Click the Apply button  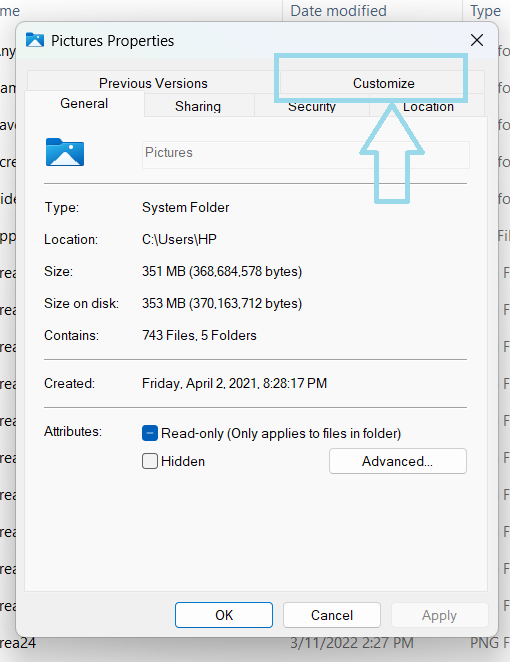439,615
